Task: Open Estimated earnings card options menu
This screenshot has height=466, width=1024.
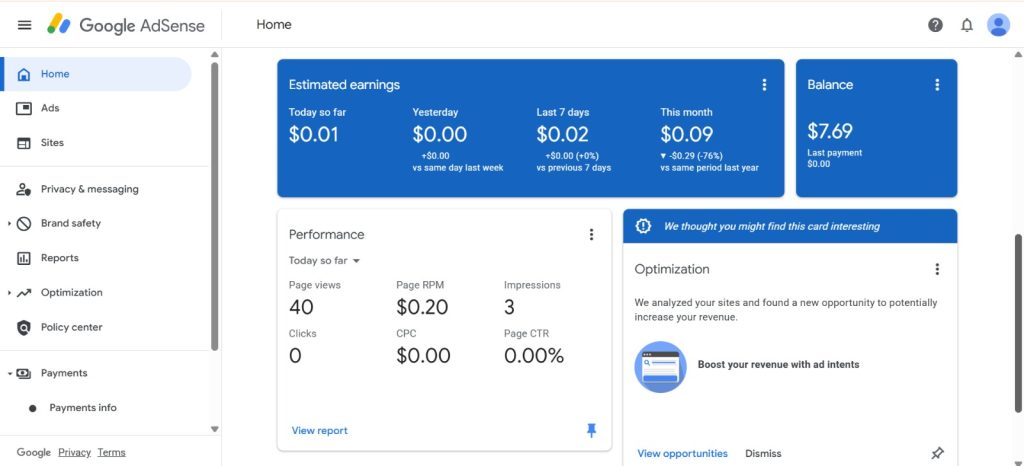Action: (x=764, y=85)
